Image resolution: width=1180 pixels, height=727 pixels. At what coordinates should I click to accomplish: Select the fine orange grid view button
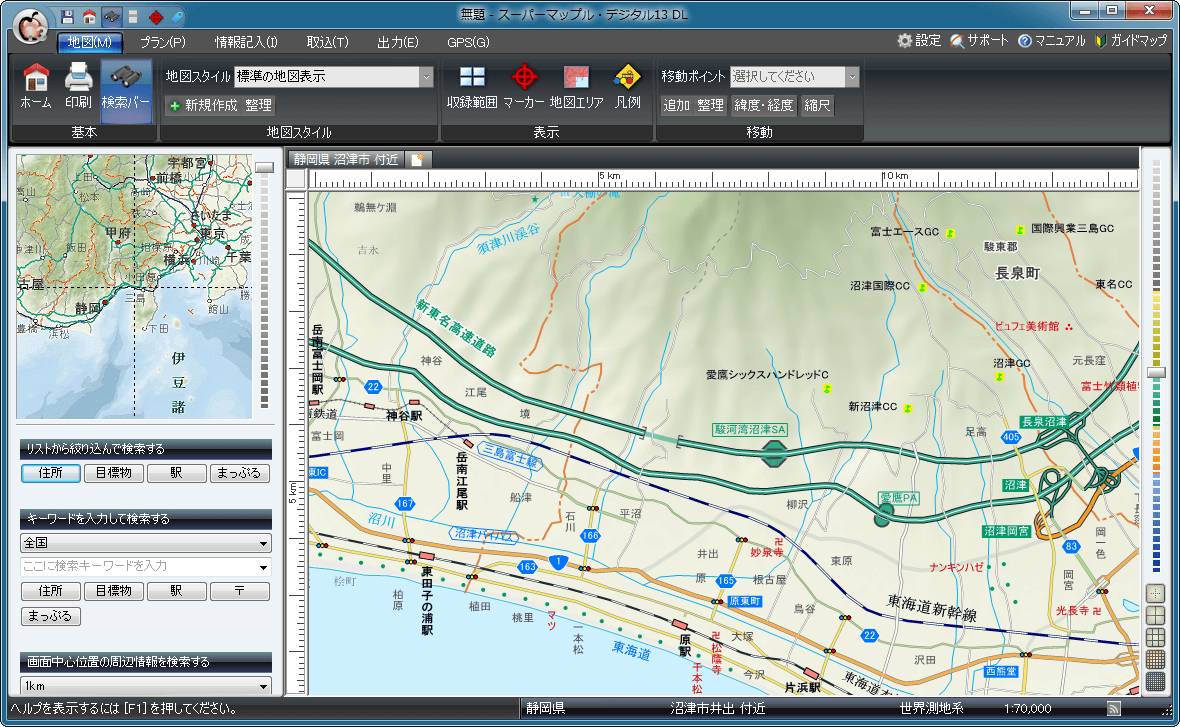[1154, 659]
